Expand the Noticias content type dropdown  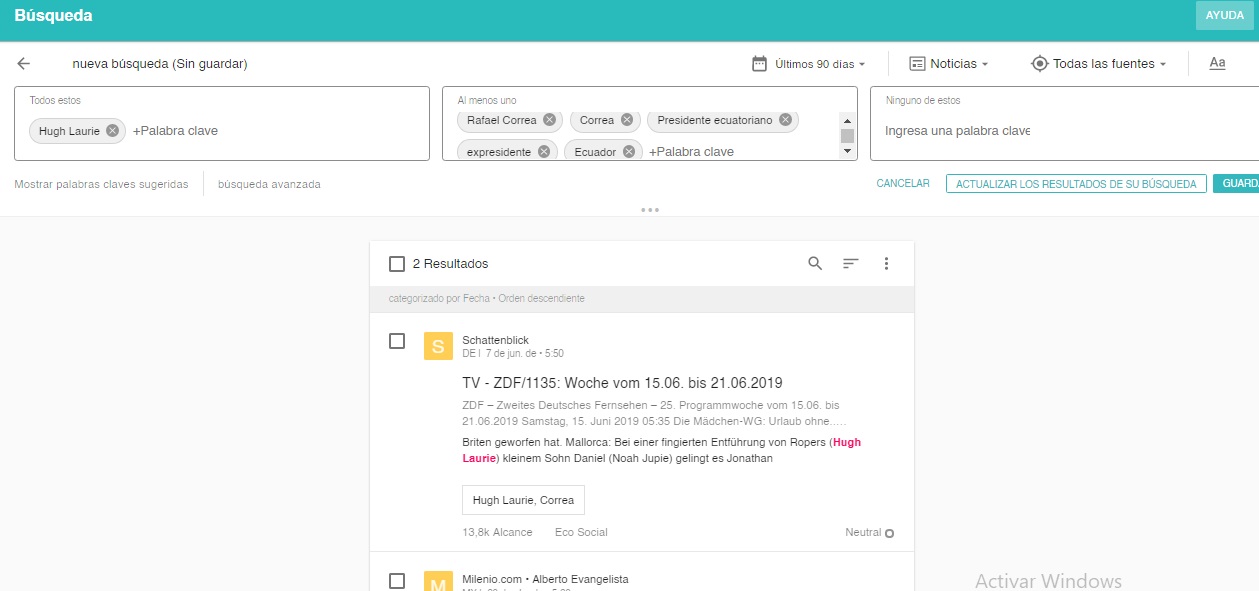(948, 64)
